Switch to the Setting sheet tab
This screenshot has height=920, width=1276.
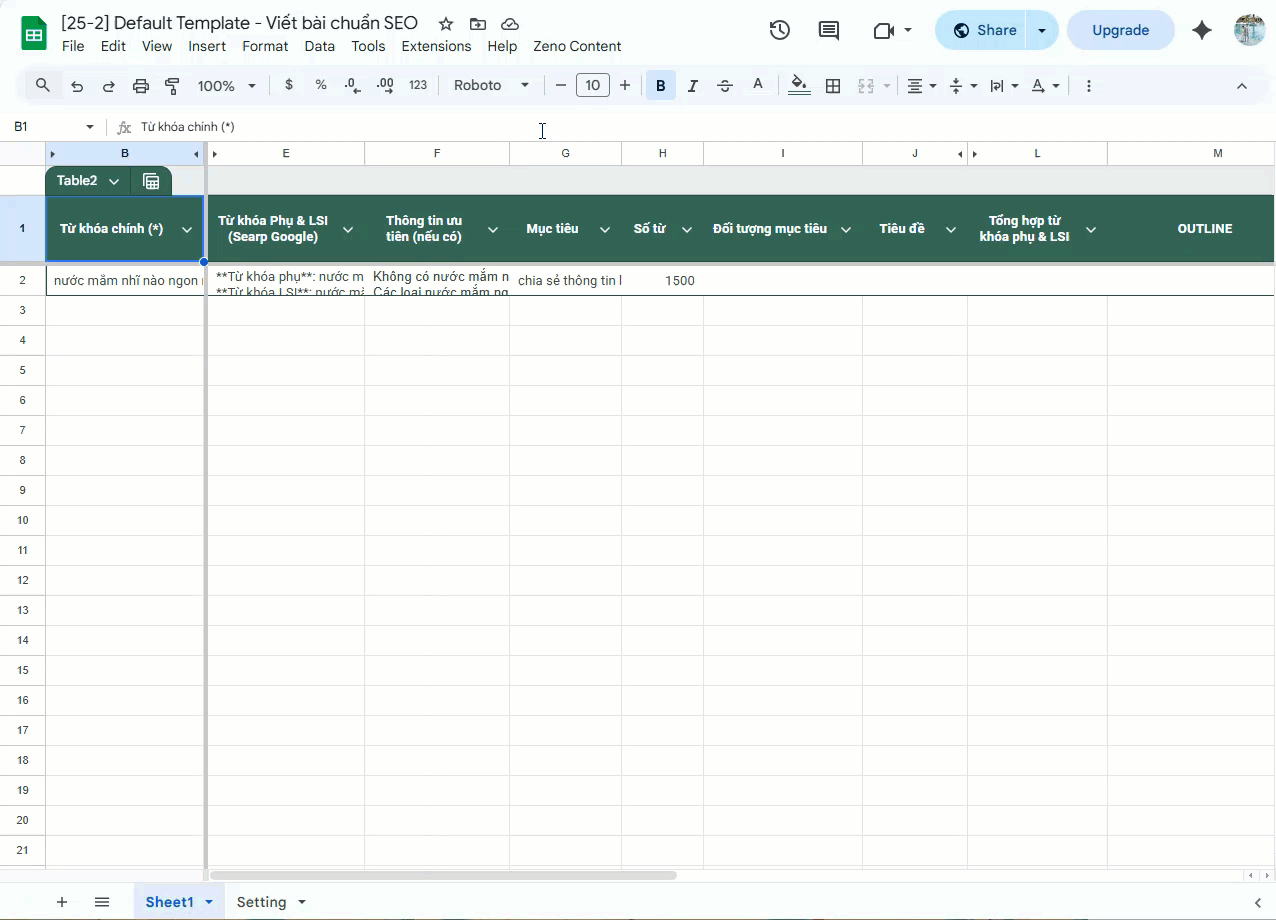(x=262, y=902)
